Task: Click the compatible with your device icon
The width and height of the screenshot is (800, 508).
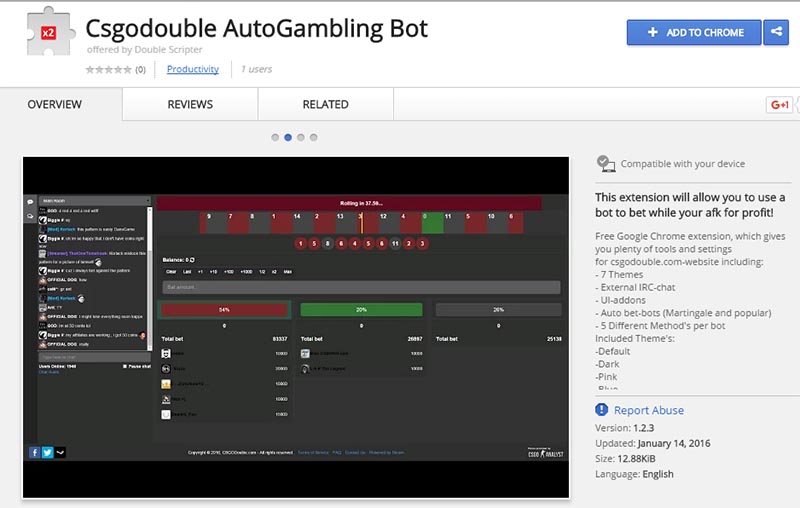Action: tap(604, 163)
